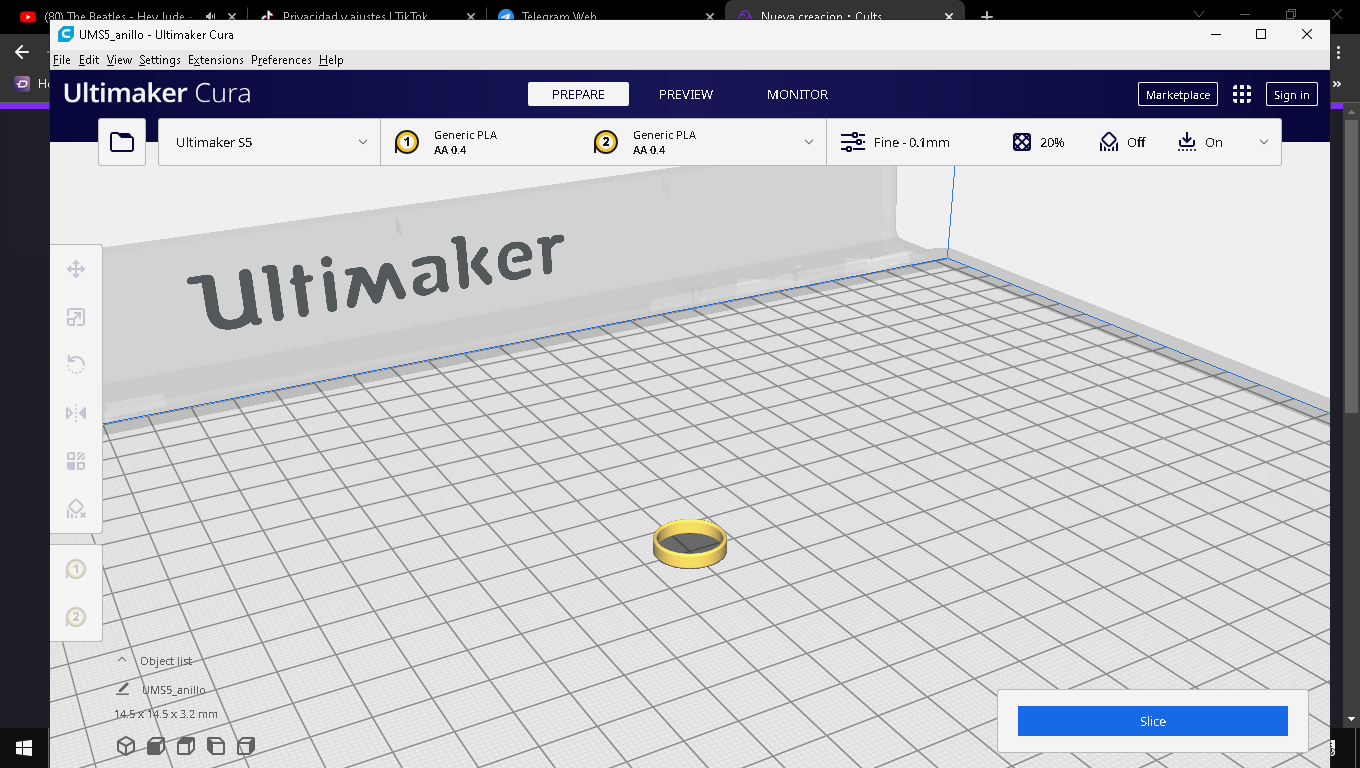Viewport: 1360px width, 768px height.
Task: Assign Extruder 2 in left toolbar
Action: coord(76,617)
